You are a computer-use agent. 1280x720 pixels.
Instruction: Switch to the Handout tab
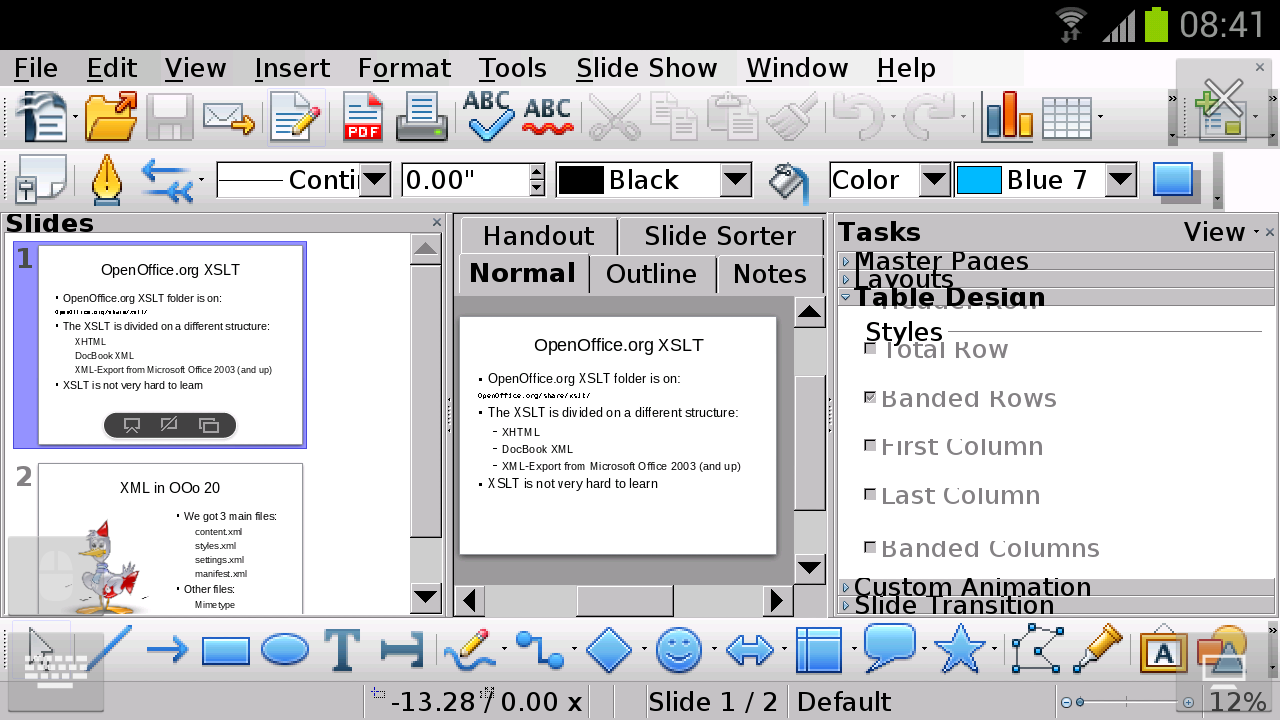(x=538, y=236)
